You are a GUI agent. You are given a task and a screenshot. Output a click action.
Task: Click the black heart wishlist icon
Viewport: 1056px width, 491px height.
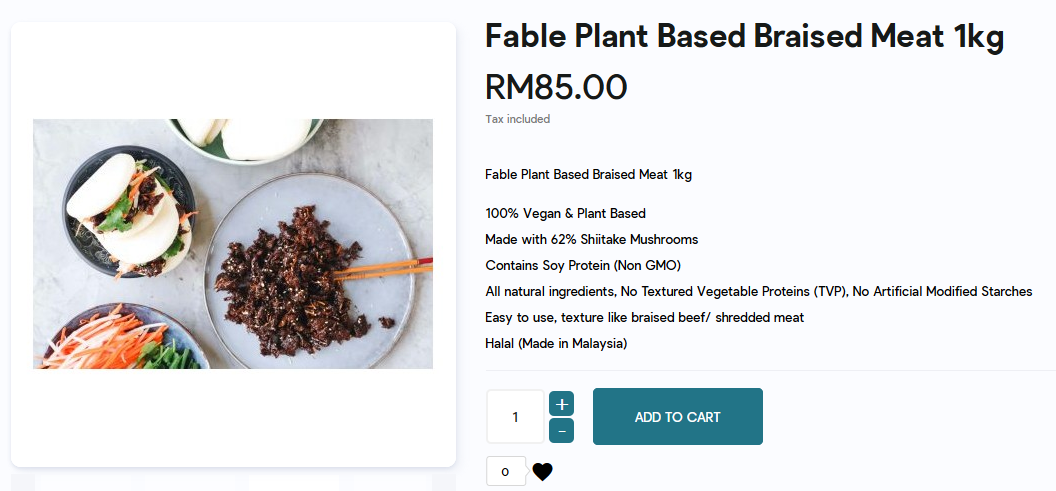click(542, 472)
